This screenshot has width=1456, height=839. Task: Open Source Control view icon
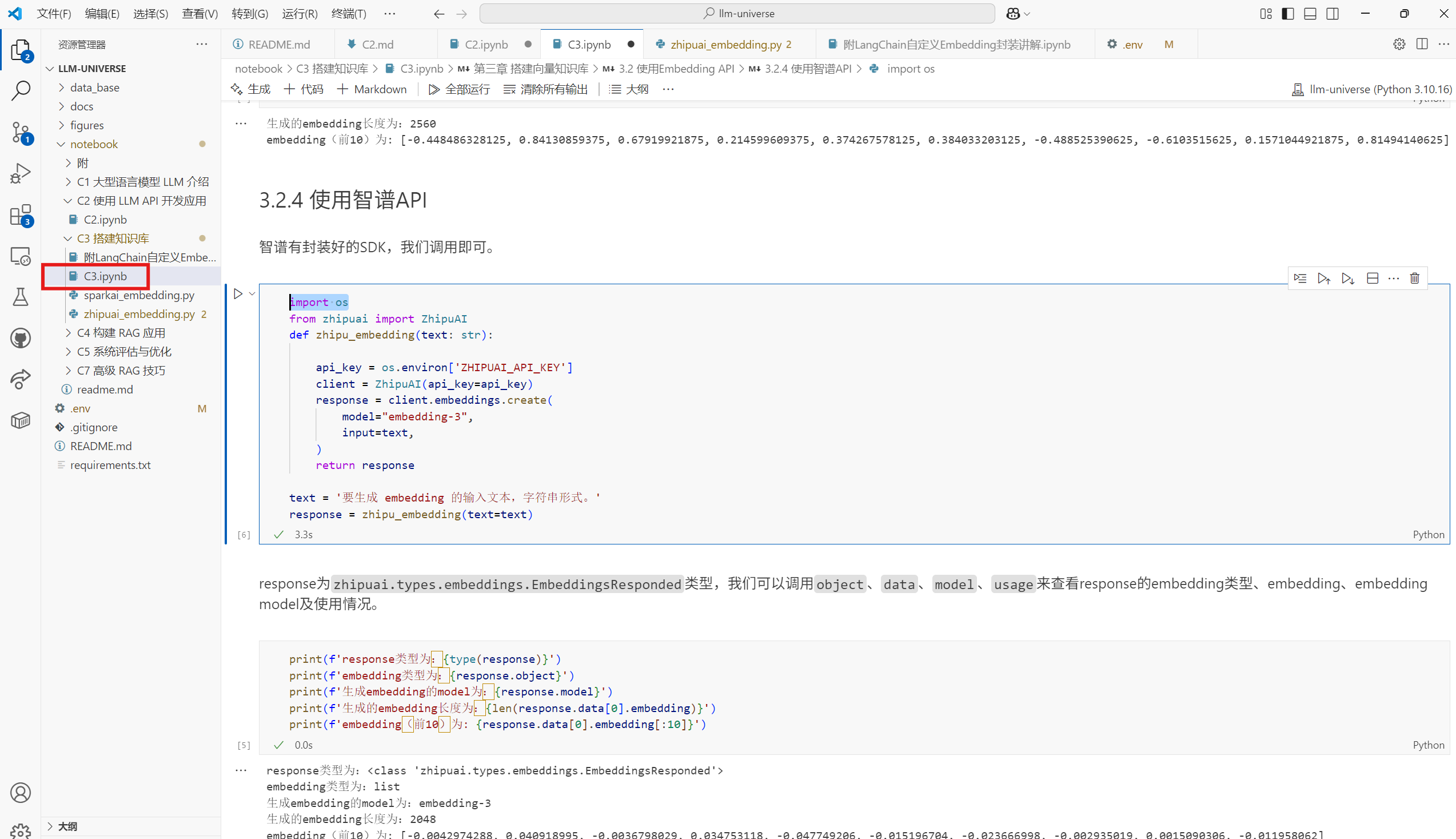coord(21,133)
